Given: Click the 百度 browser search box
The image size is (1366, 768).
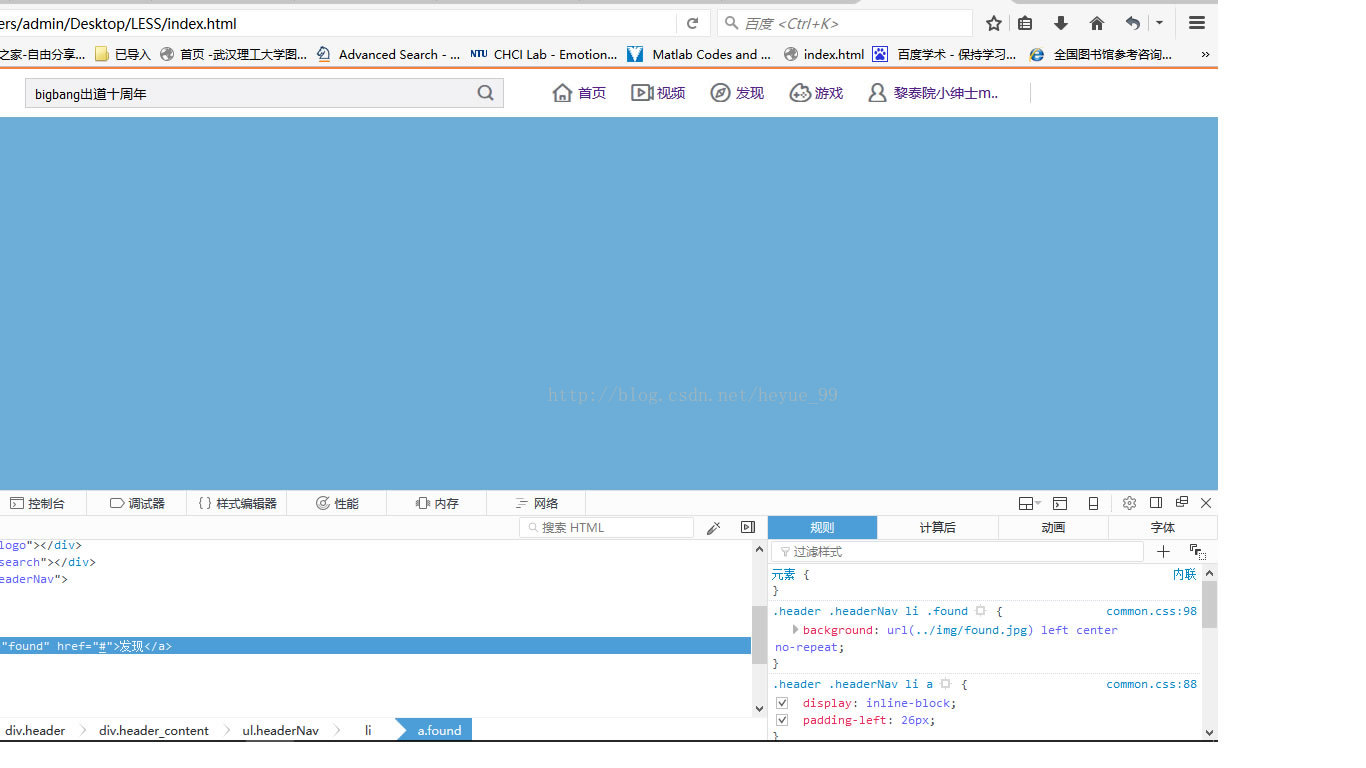Looking at the screenshot, I should [844, 23].
